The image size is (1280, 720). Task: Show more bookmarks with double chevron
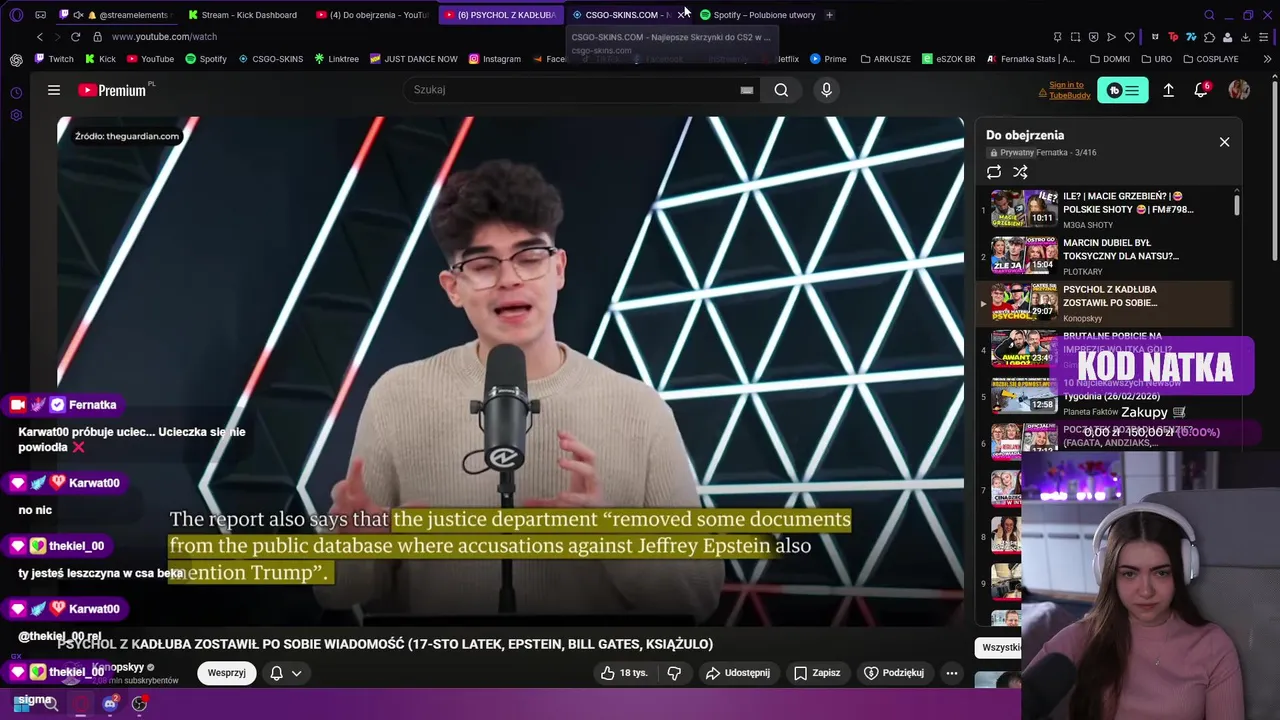click(1268, 59)
